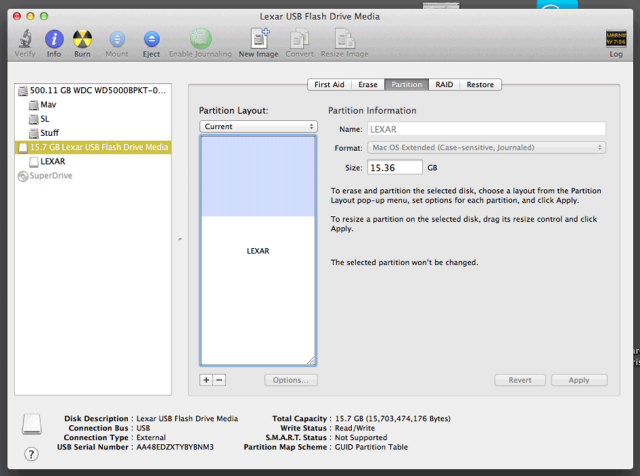
Task: Switch to the Erase tab
Action: click(x=368, y=85)
